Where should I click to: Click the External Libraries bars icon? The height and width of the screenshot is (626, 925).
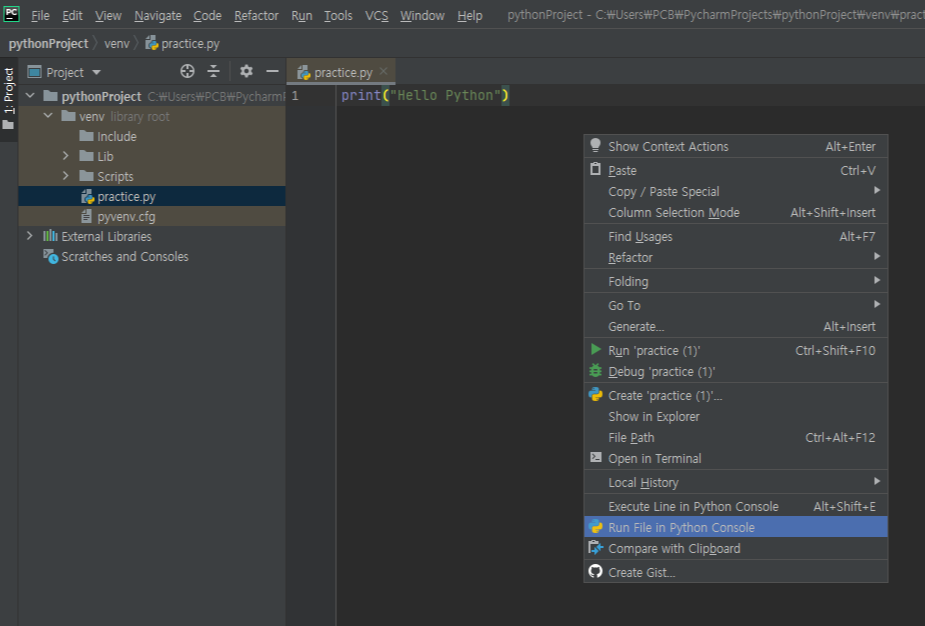pos(50,236)
